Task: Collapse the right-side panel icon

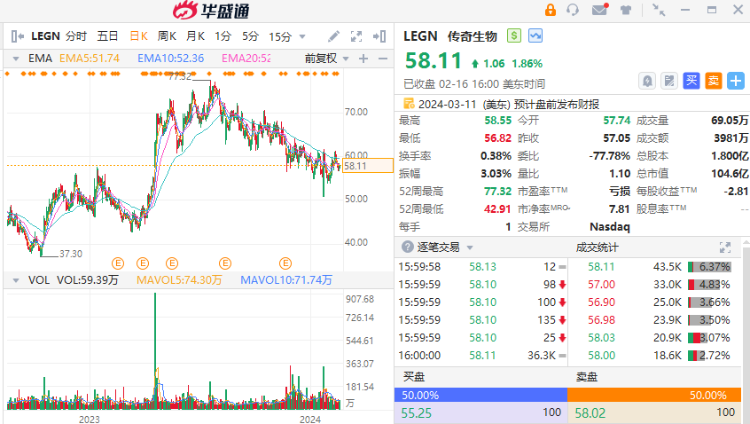Action: pyautogui.click(x=379, y=36)
